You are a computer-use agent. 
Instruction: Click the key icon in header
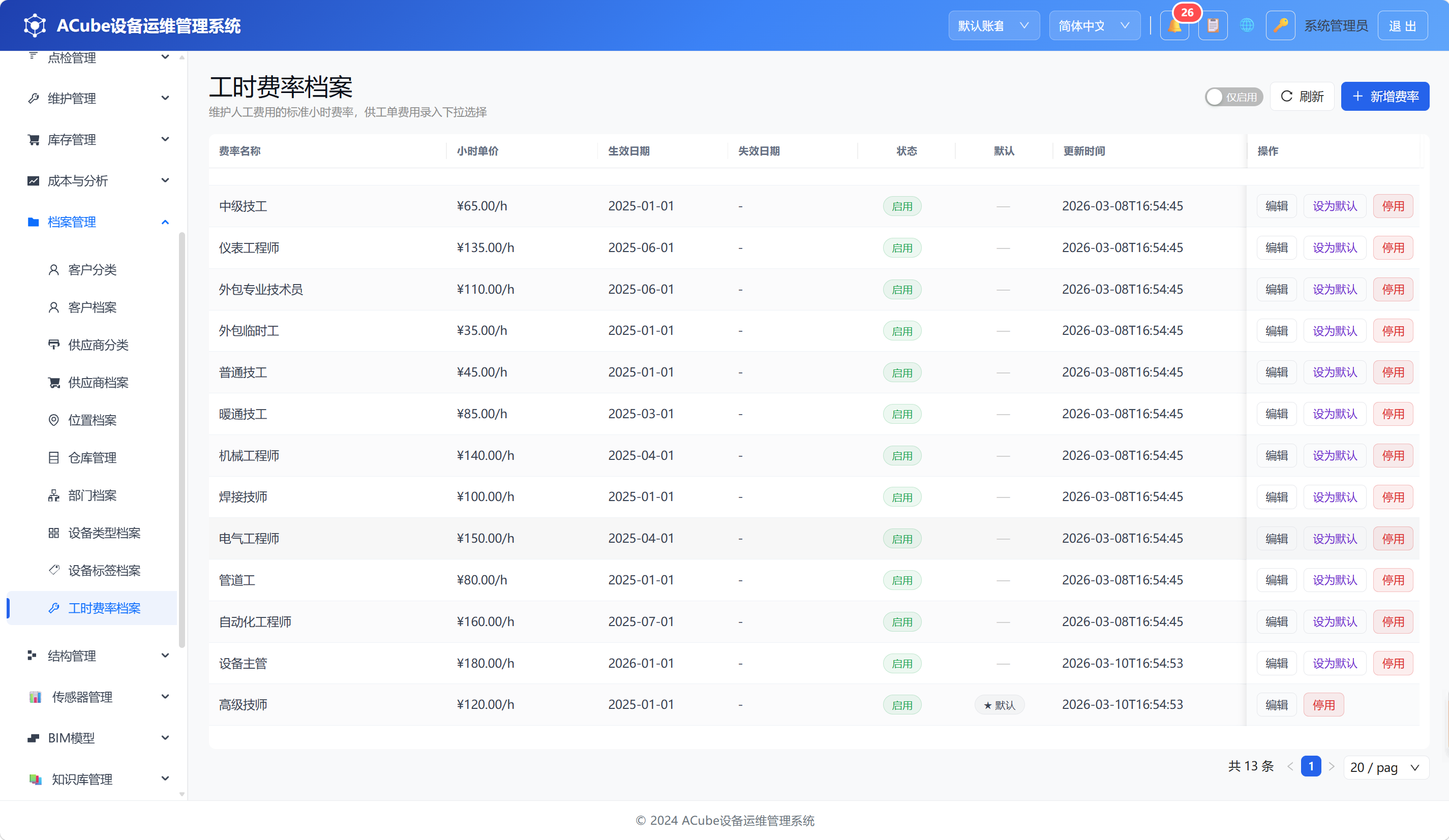pos(1280,26)
